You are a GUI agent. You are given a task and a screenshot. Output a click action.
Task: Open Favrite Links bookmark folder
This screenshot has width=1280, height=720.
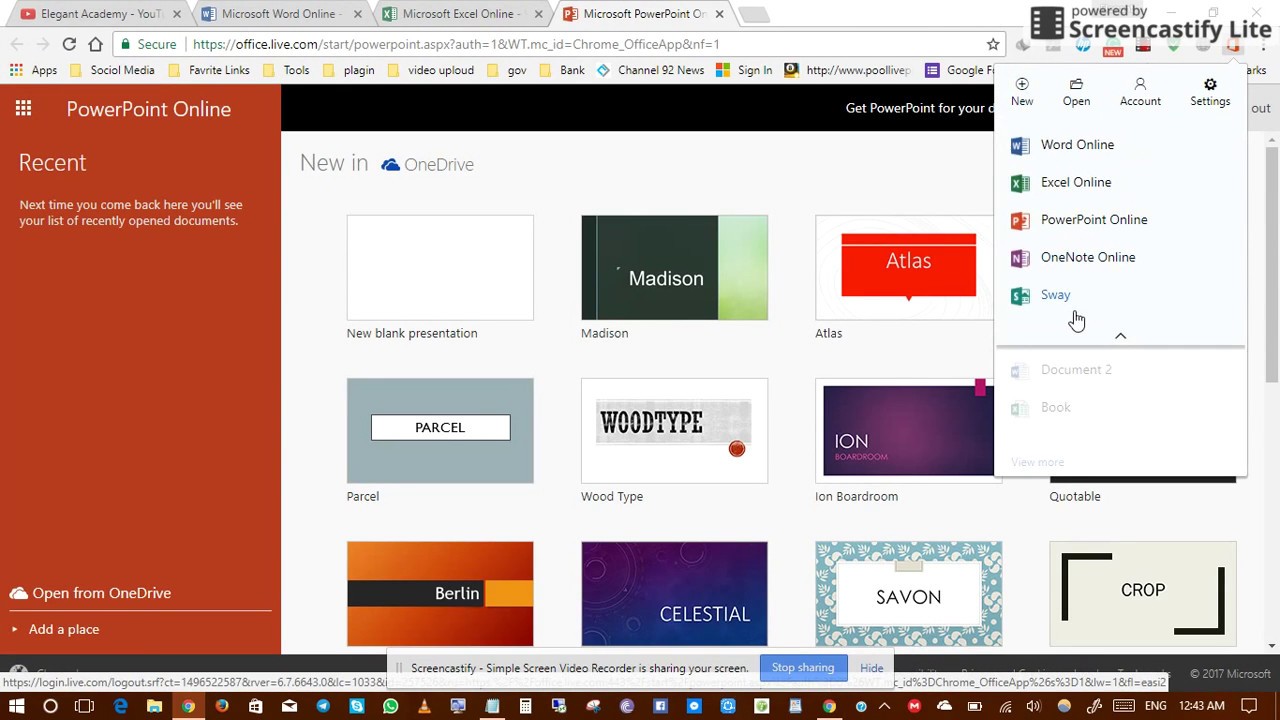(208, 70)
